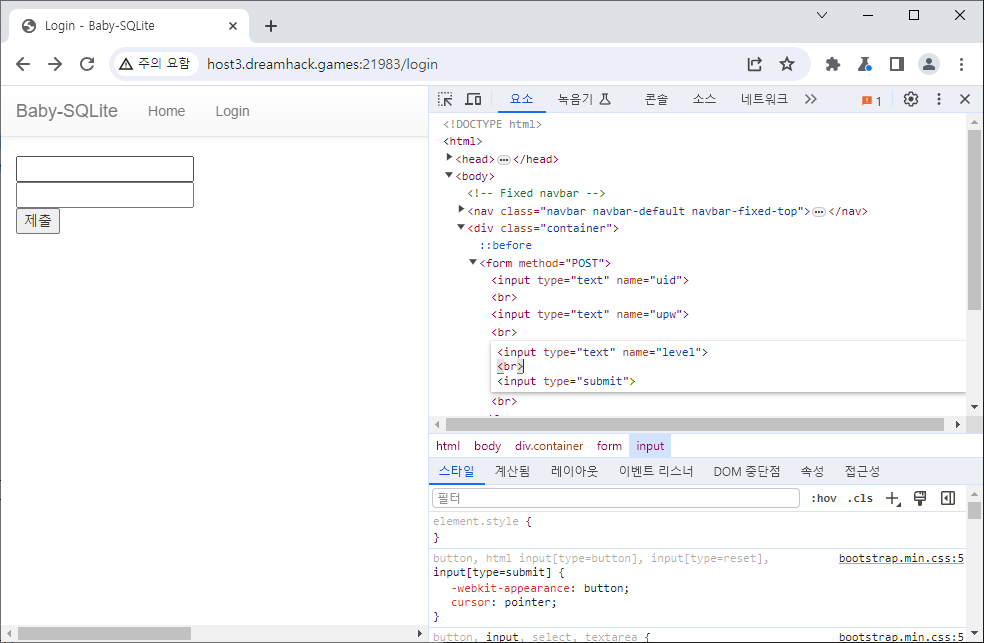Expand the head element in DOM tree
This screenshot has width=984, height=643.
point(449,158)
